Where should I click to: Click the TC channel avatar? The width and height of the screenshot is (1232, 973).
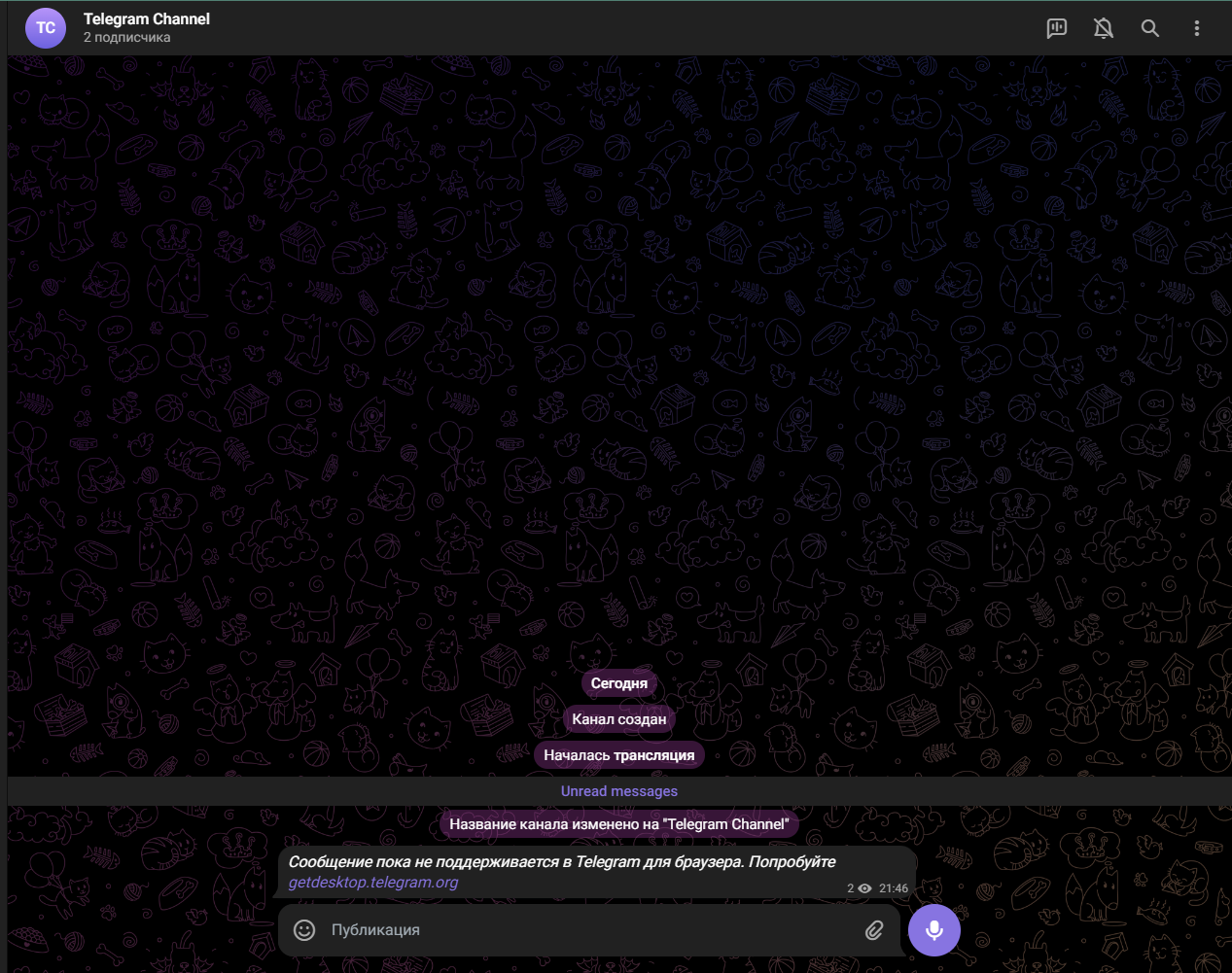46,27
